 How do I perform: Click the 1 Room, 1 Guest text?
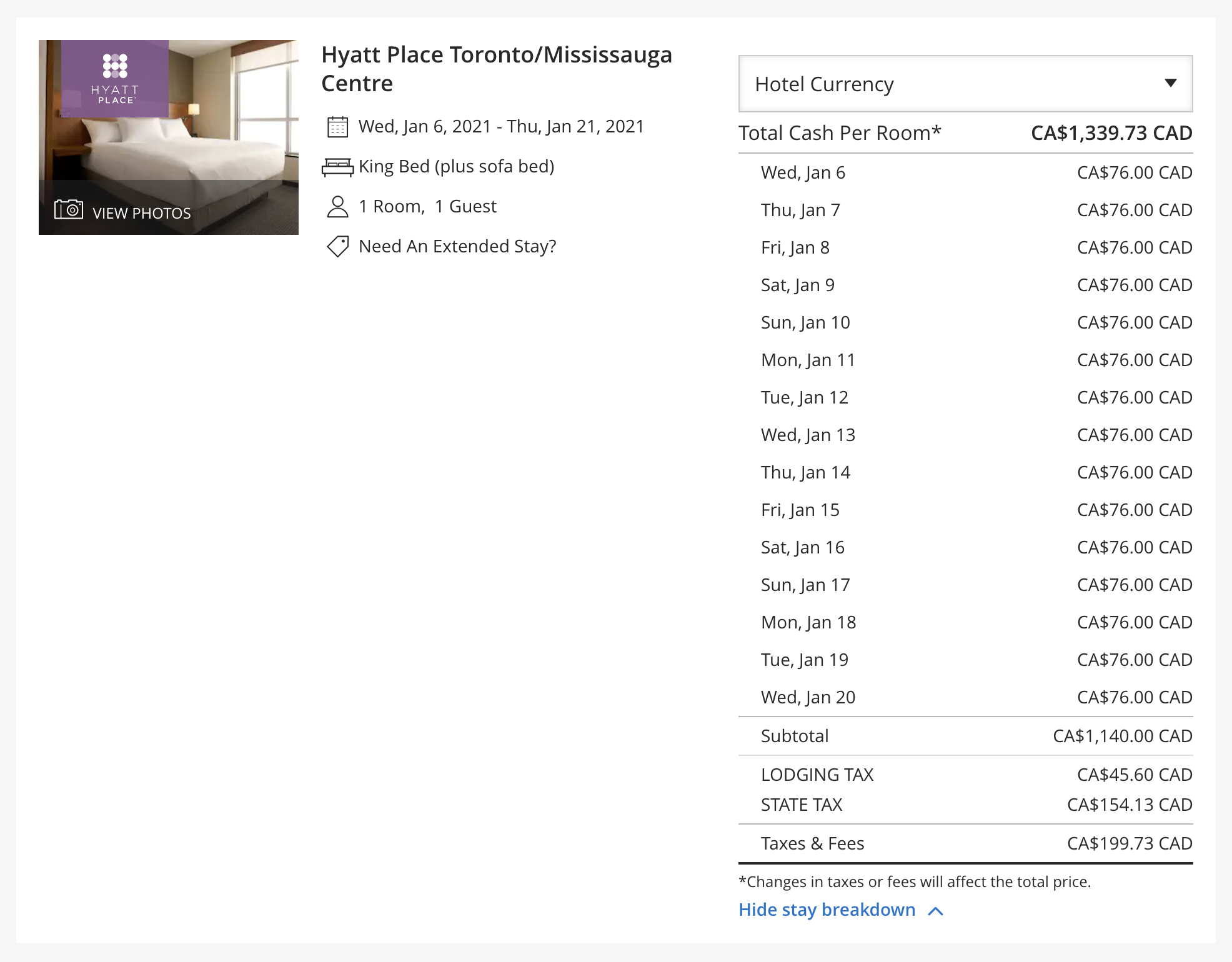click(427, 207)
